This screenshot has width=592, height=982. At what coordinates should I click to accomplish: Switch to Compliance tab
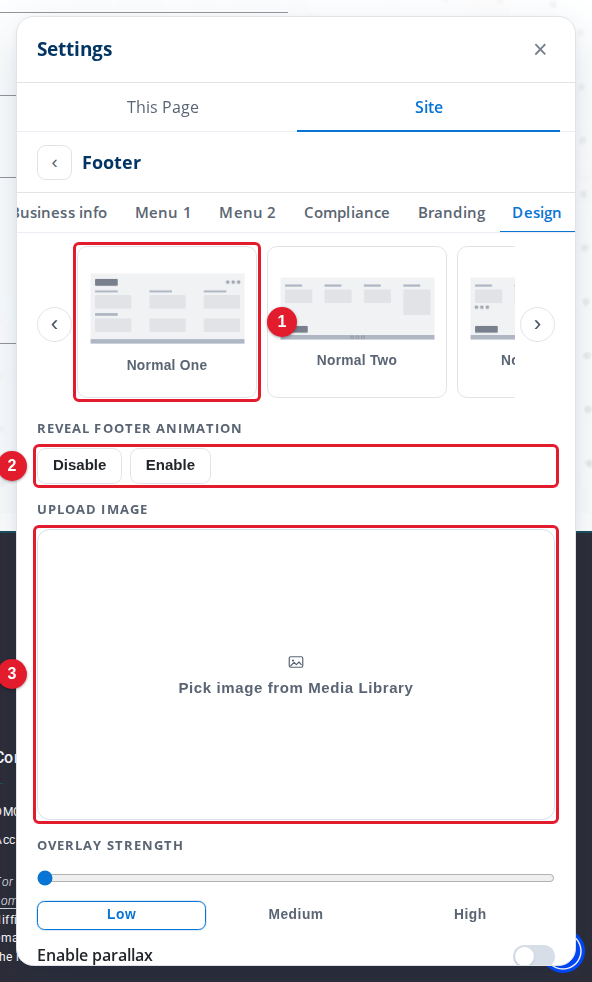pos(347,213)
